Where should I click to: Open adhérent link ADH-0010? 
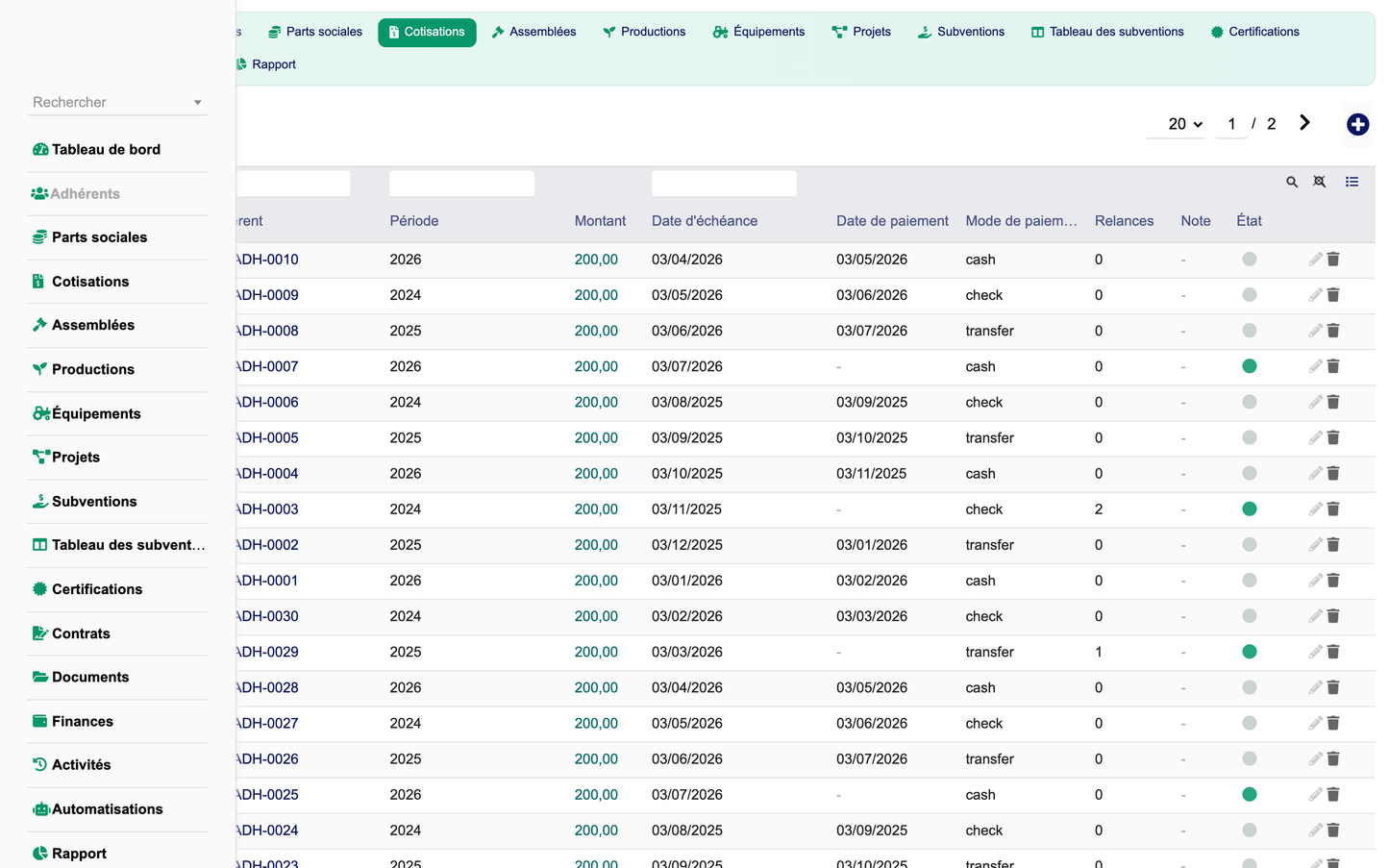click(x=267, y=260)
